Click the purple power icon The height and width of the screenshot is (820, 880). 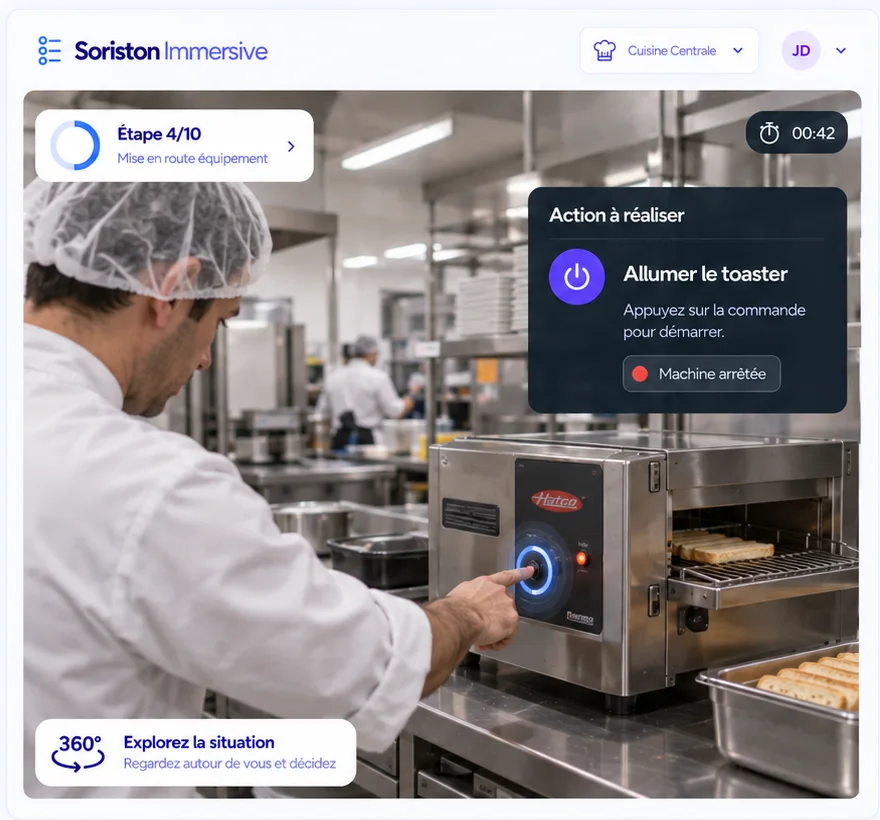(x=576, y=277)
